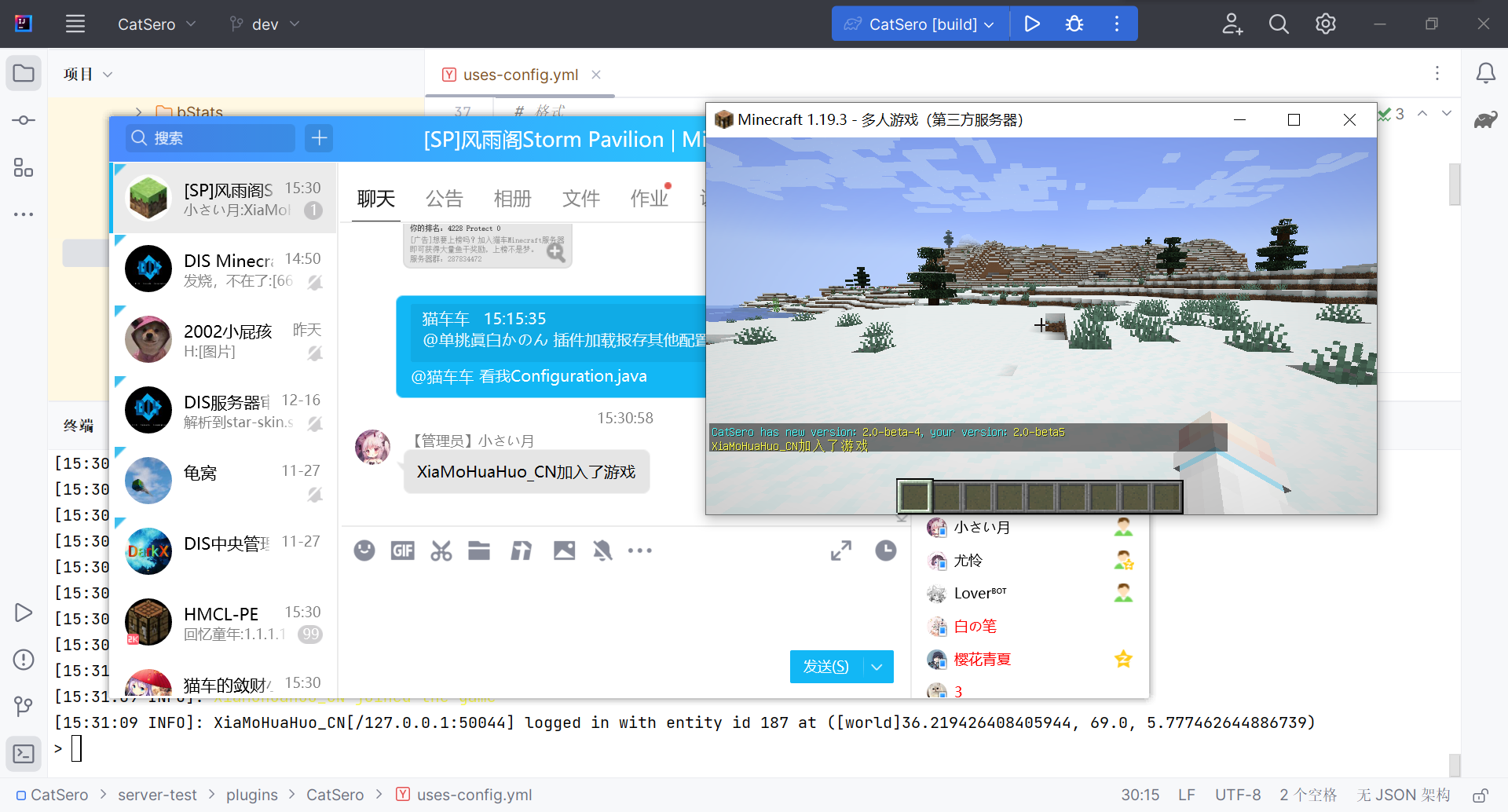Screen dimensions: 1508x812
Task: Open the dev branch dropdown
Action: (x=265, y=24)
